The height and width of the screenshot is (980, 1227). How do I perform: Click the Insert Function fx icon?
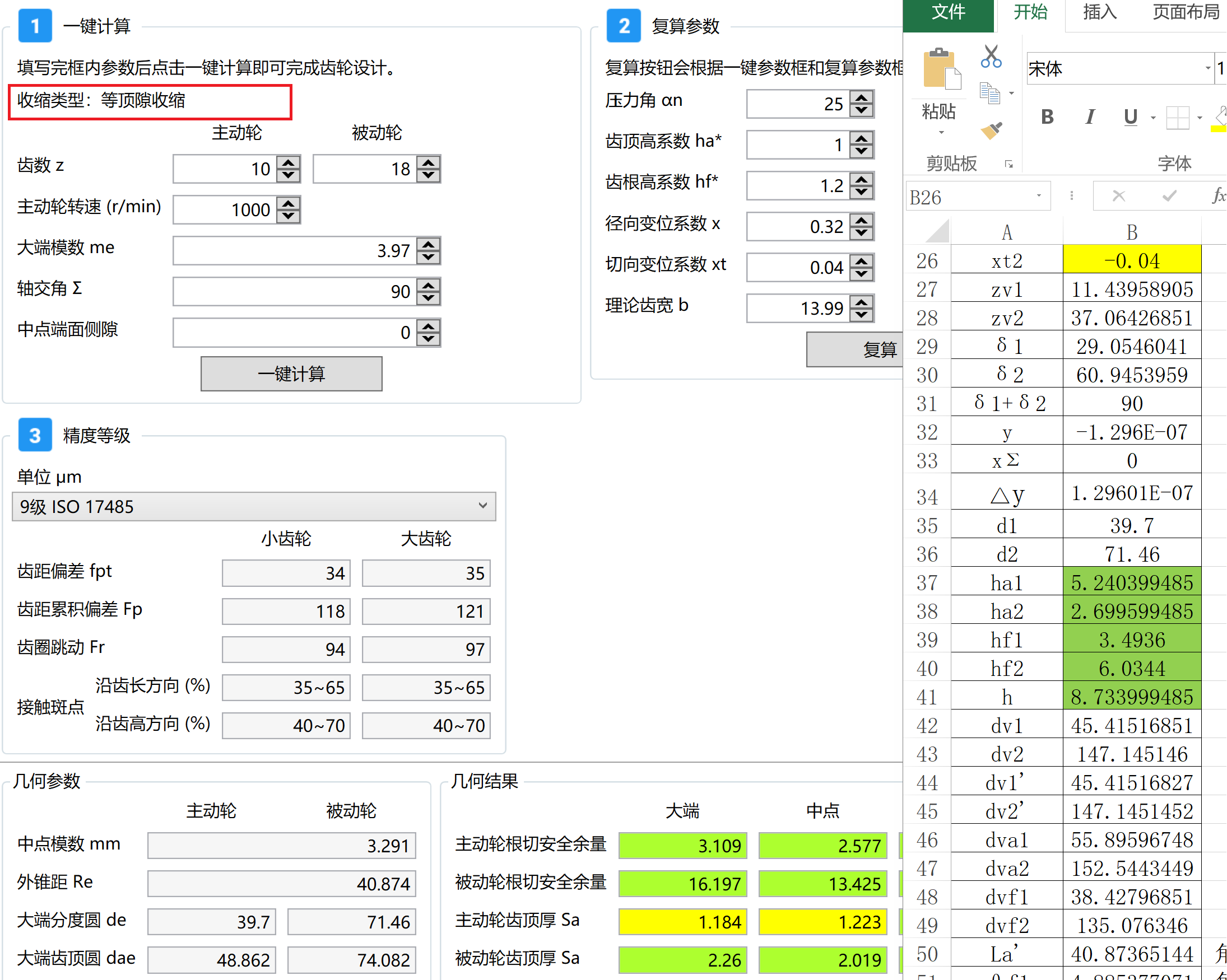pos(1218,196)
